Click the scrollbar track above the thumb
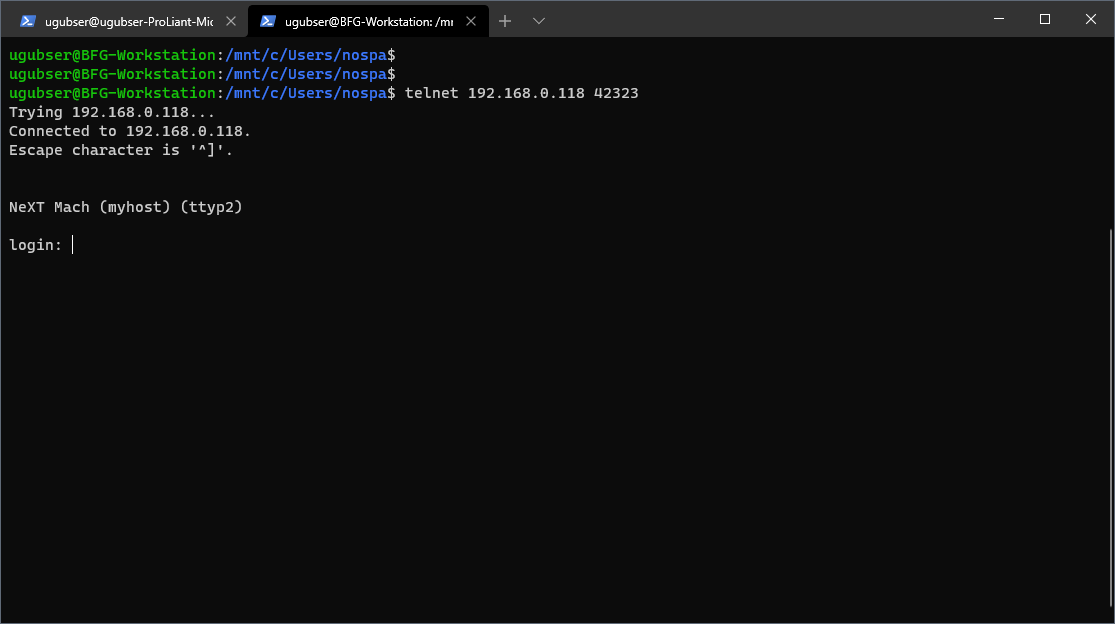Screen dimensions: 1115x624 pos(1109,130)
